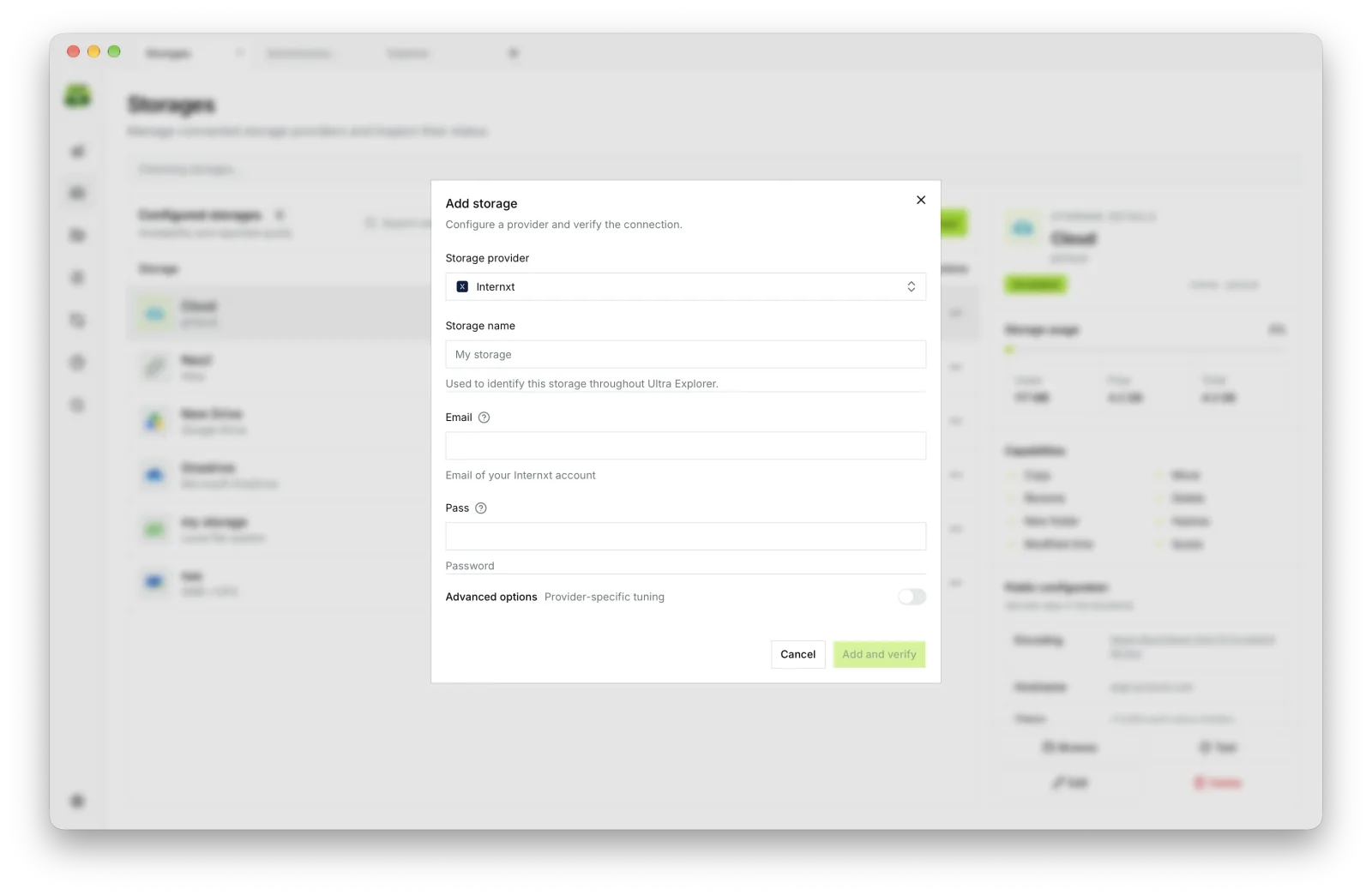Click the Add and verify button
The height and width of the screenshot is (895, 1372).
point(879,654)
